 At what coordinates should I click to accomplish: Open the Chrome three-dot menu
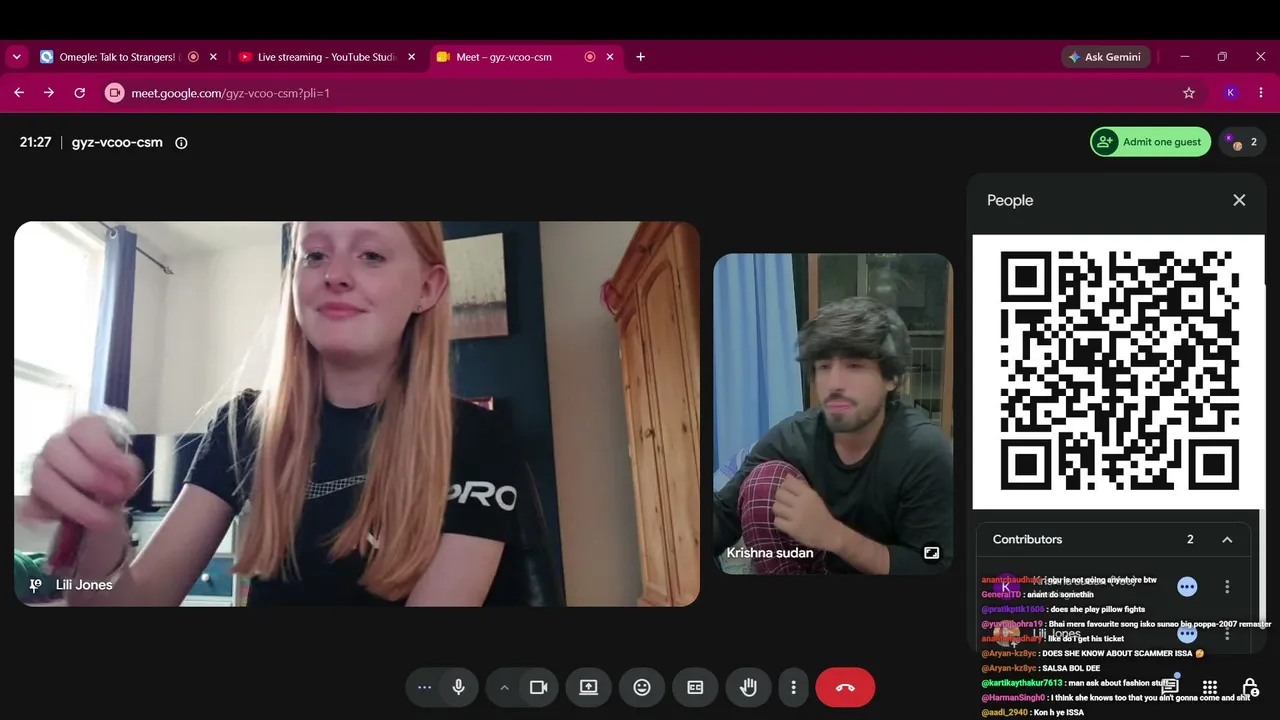click(1261, 93)
